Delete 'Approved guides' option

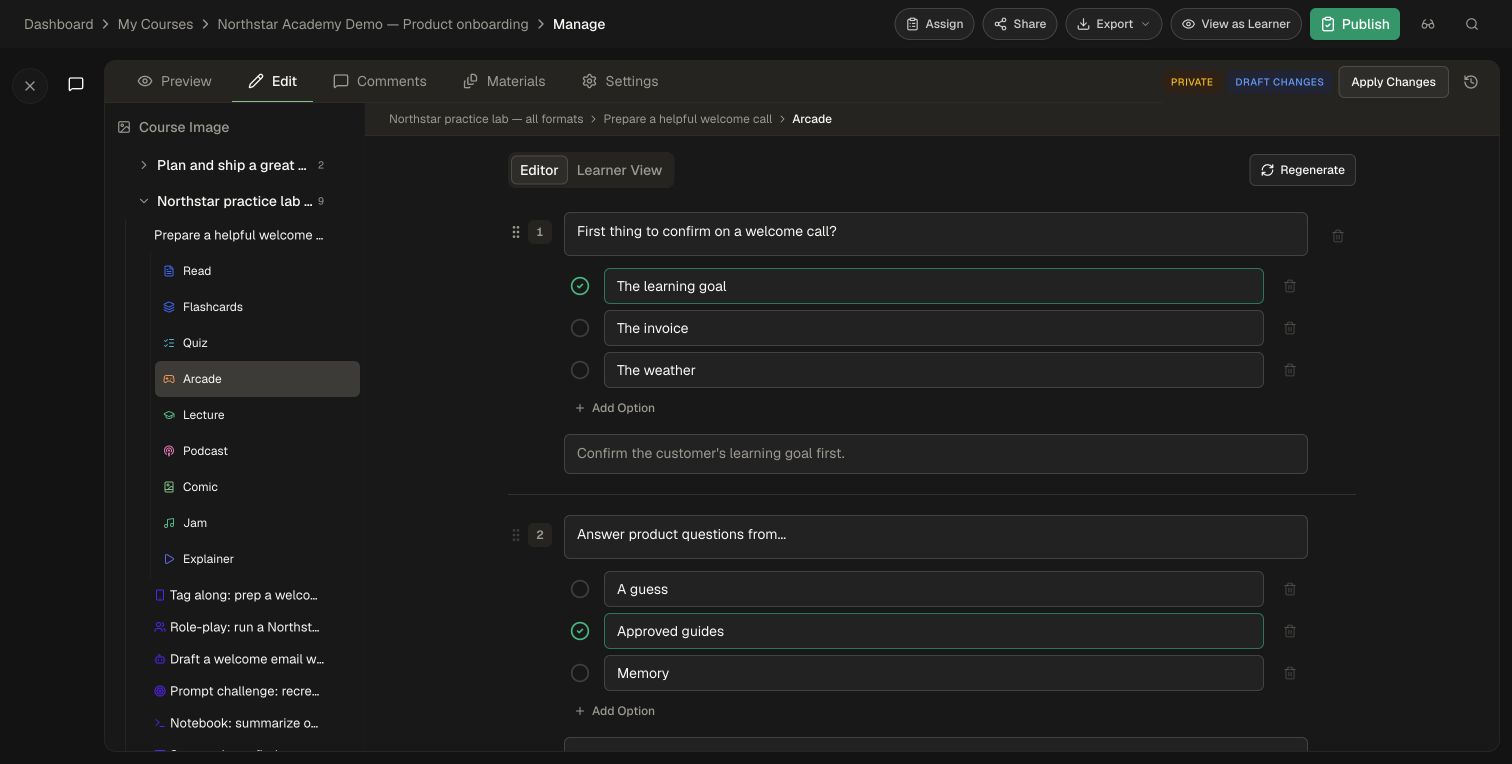tap(1290, 631)
